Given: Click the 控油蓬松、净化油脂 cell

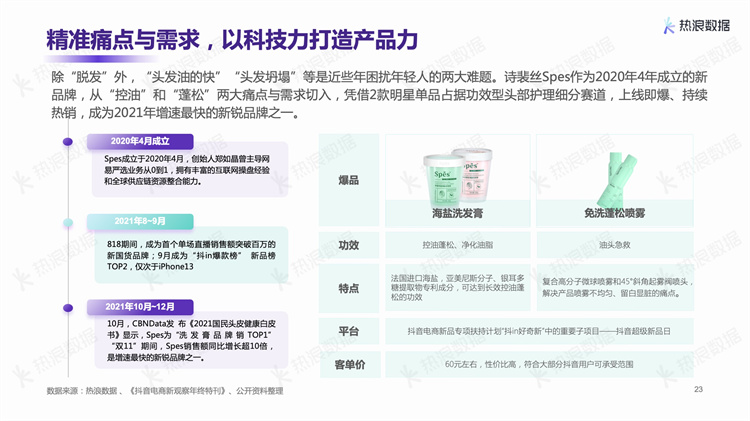Looking at the screenshot, I should (456, 245).
